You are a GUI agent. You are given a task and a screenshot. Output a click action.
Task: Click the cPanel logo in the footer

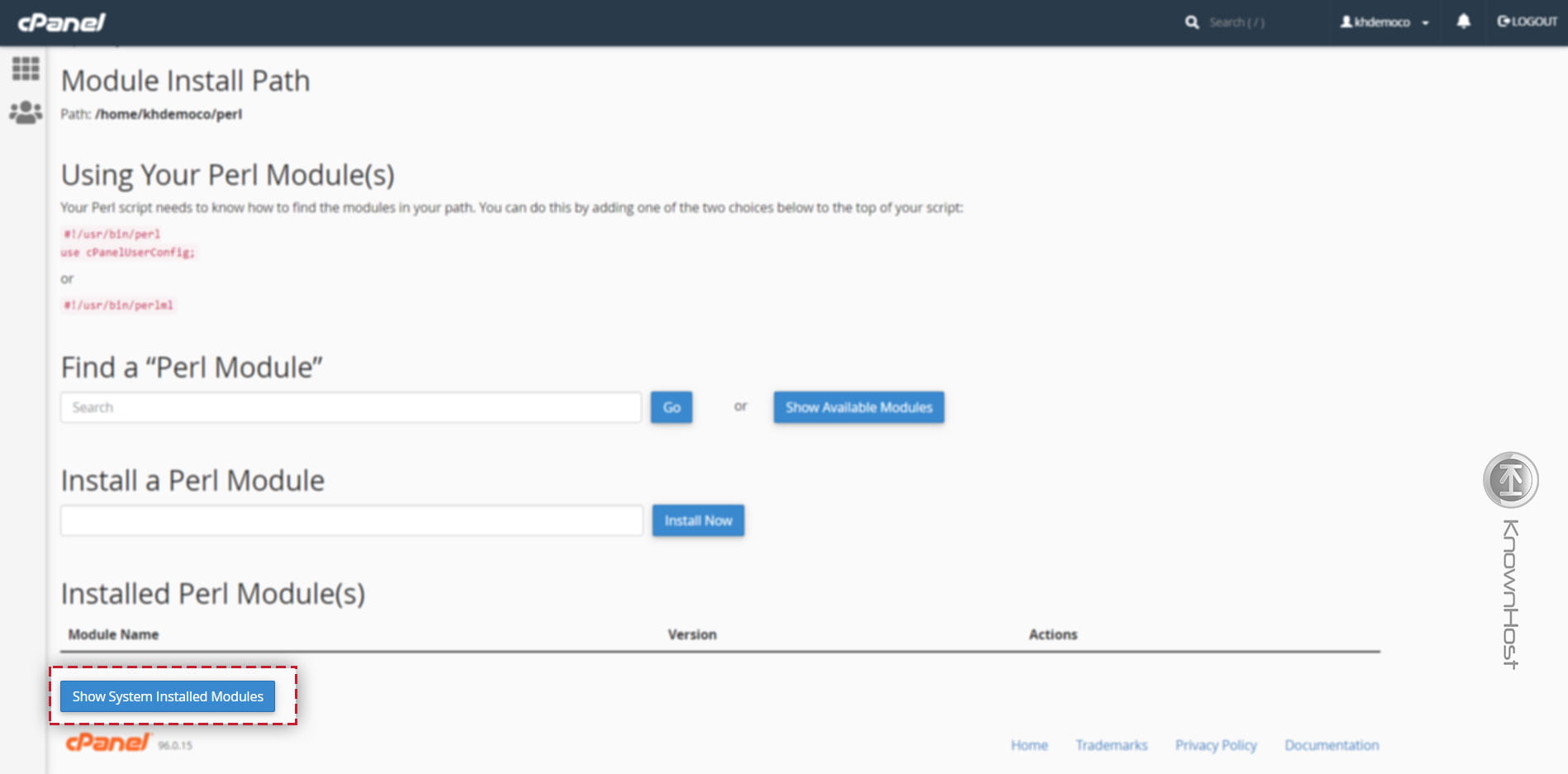click(x=108, y=742)
